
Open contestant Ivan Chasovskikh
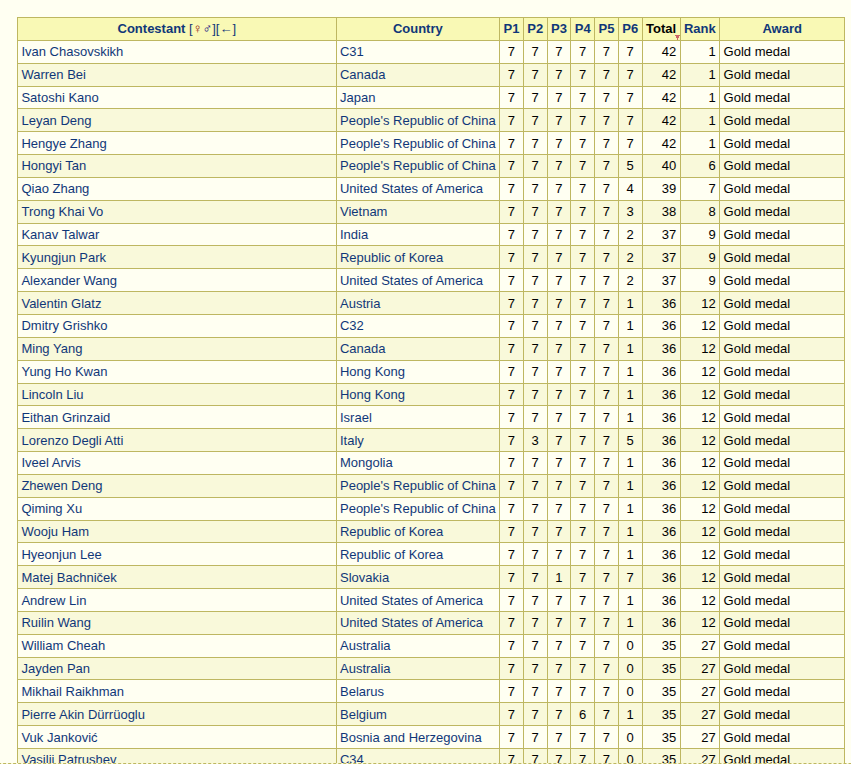tap(72, 52)
